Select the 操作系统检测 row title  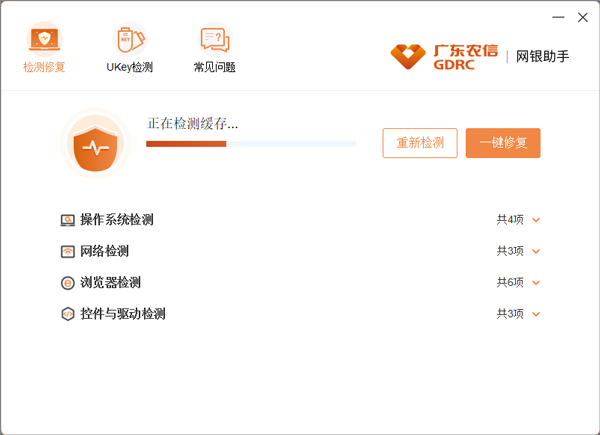click(x=117, y=220)
